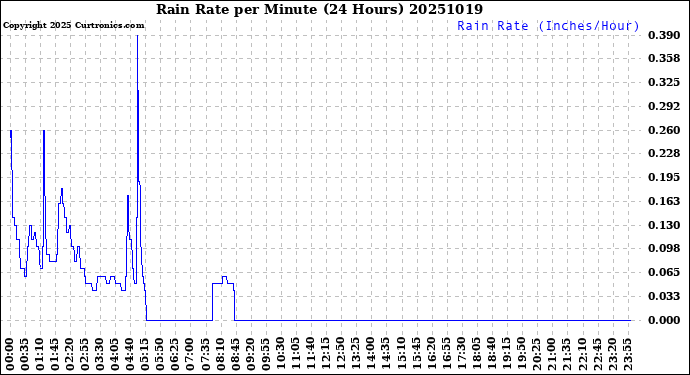This screenshot has height=375, width=690.
Task: Click the 0.260 y-axis value
Action: click(x=664, y=130)
